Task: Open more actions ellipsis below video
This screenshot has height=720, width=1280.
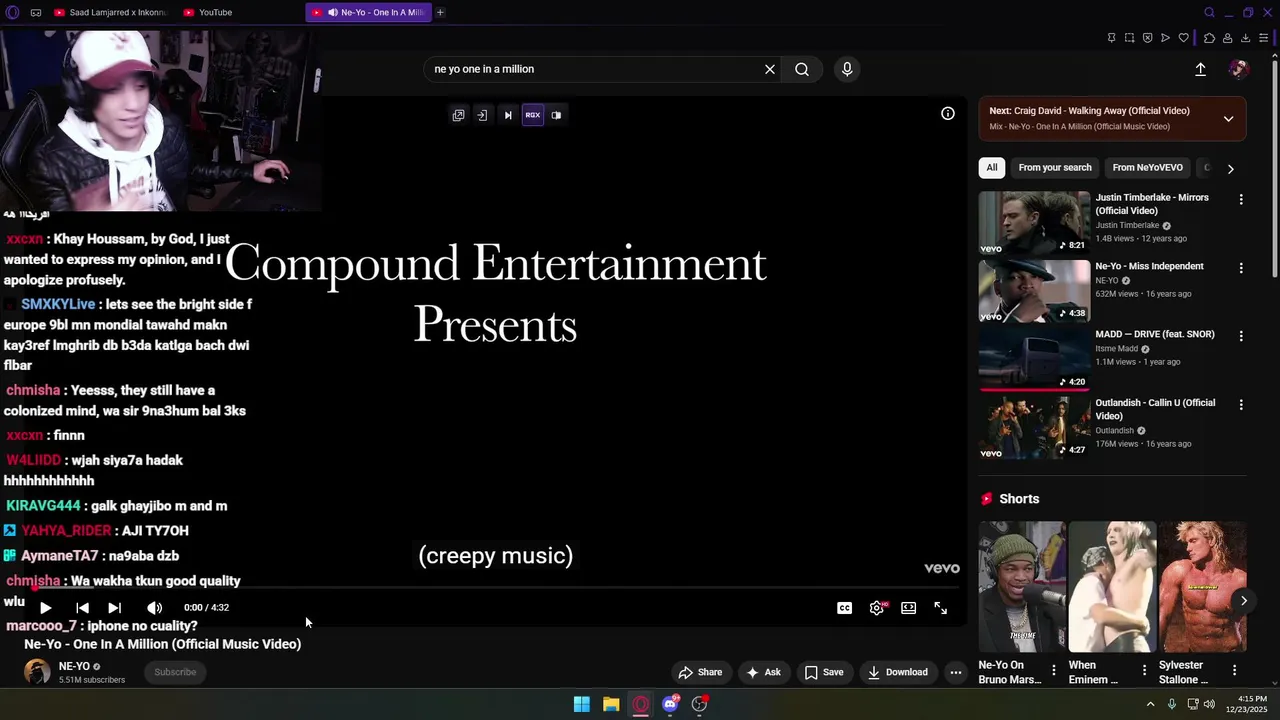Action: [x=955, y=672]
